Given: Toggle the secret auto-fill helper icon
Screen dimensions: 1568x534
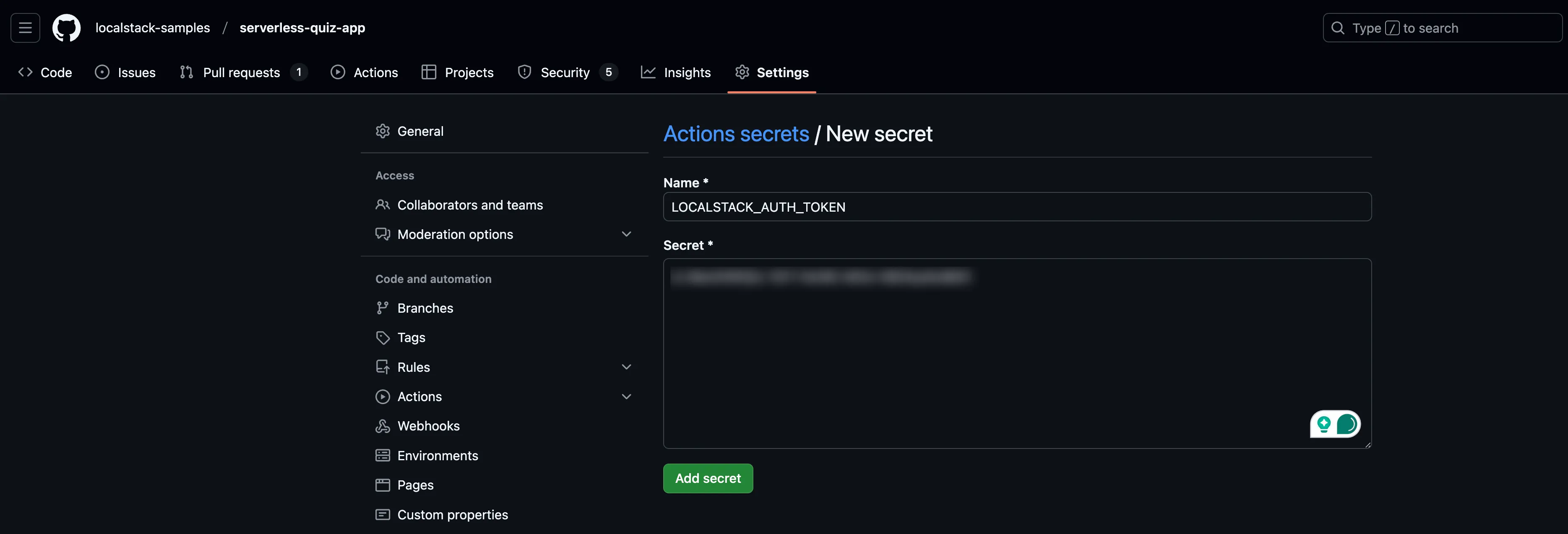Looking at the screenshot, I should tap(1335, 424).
